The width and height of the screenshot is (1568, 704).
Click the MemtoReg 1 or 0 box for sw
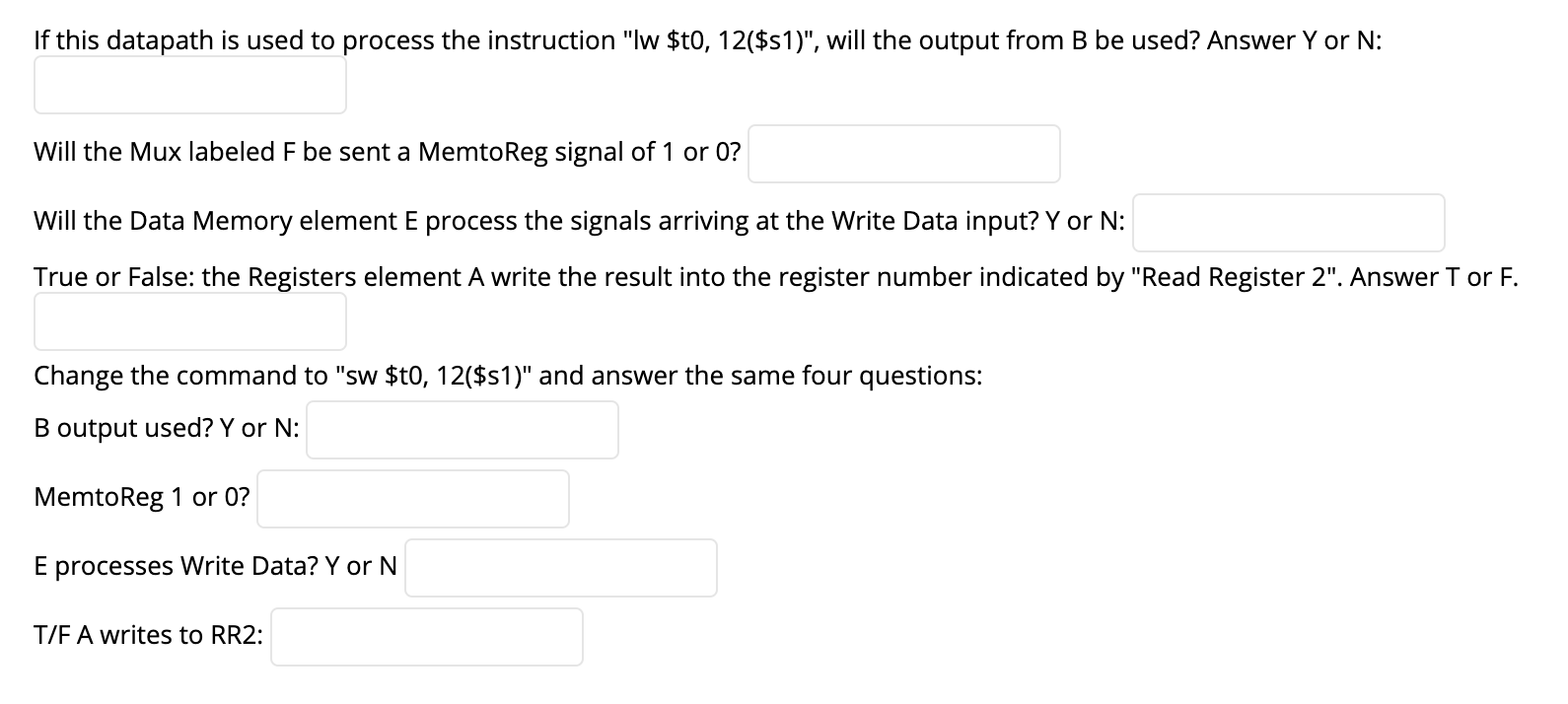(412, 499)
